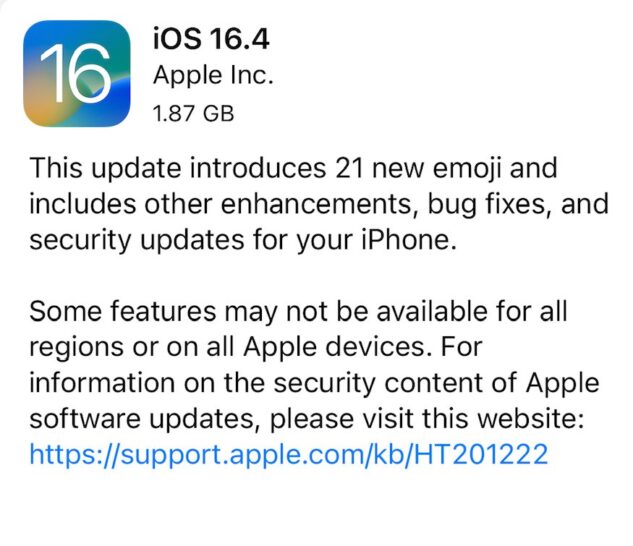Click the white 16 numeral in icon
The width and height of the screenshot is (633, 546).
(x=75, y=73)
